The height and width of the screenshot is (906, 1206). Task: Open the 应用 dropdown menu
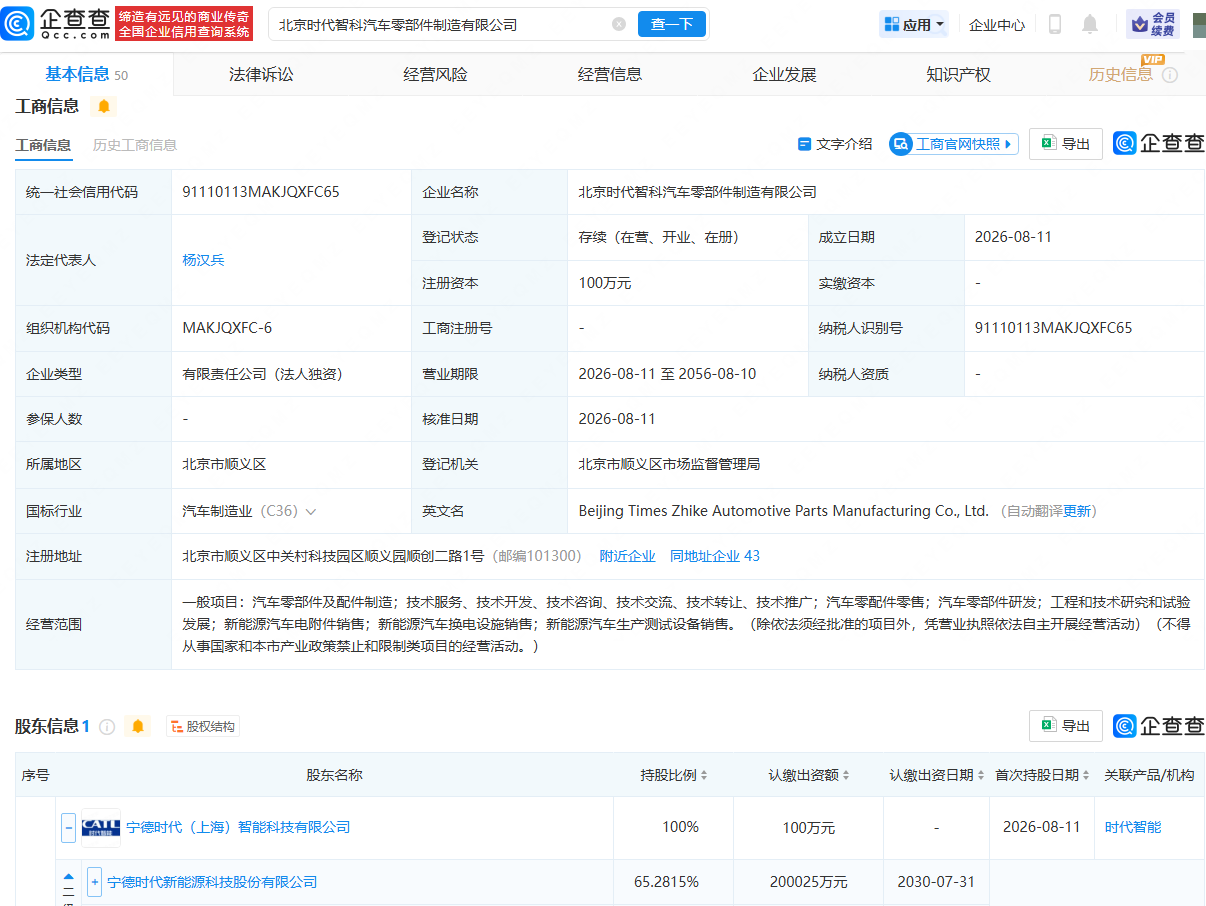[x=913, y=24]
